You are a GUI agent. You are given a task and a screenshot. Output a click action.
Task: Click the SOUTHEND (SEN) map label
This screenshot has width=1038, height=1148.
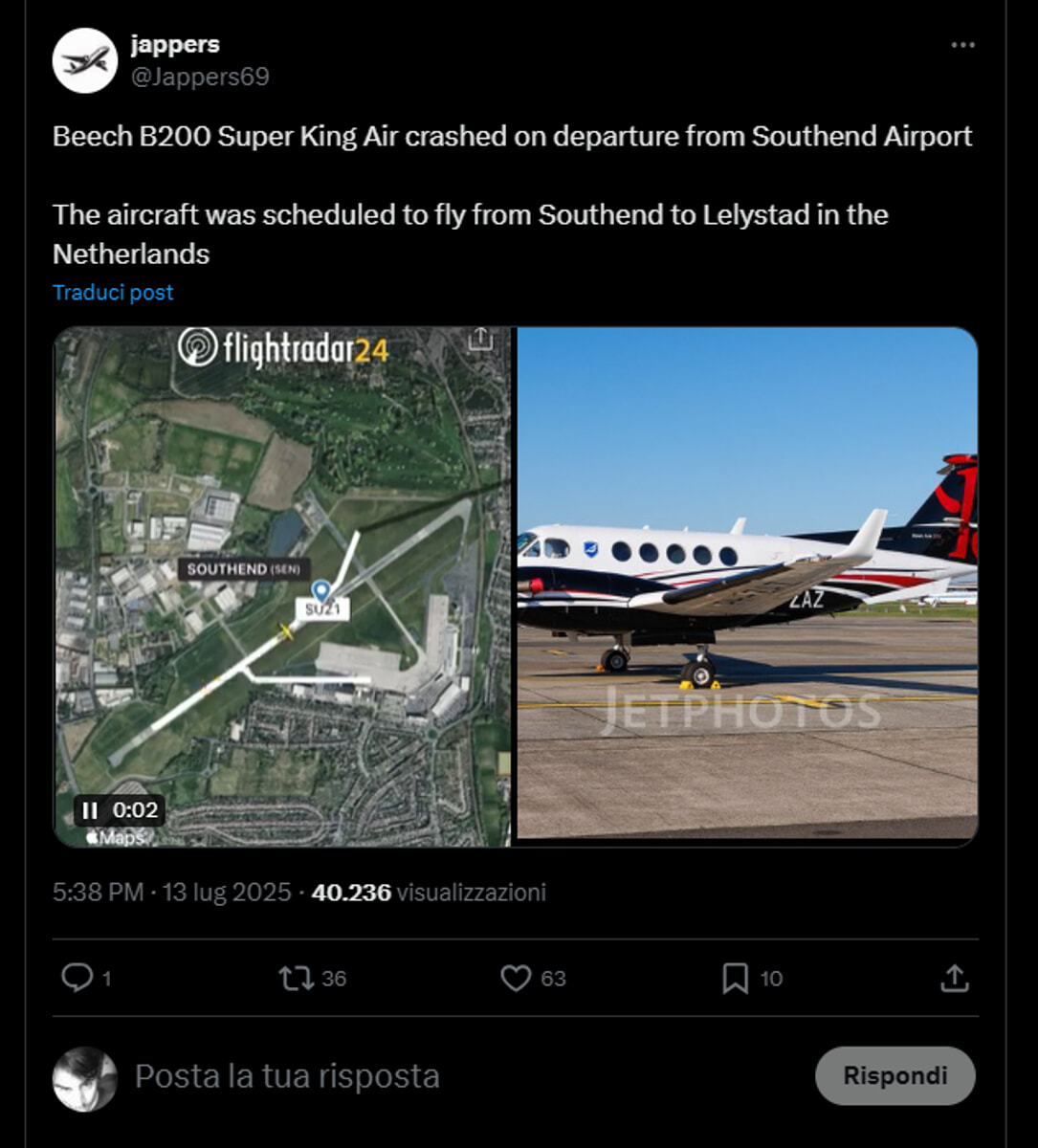point(243,569)
